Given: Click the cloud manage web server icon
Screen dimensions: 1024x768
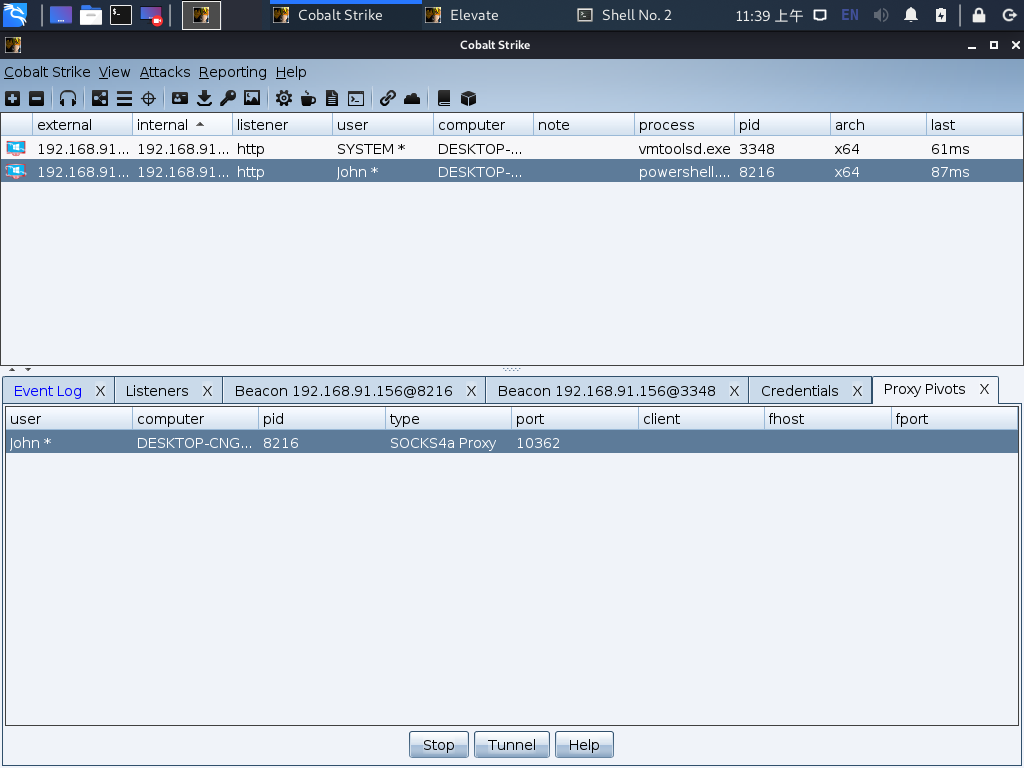Looking at the screenshot, I should (412, 98).
